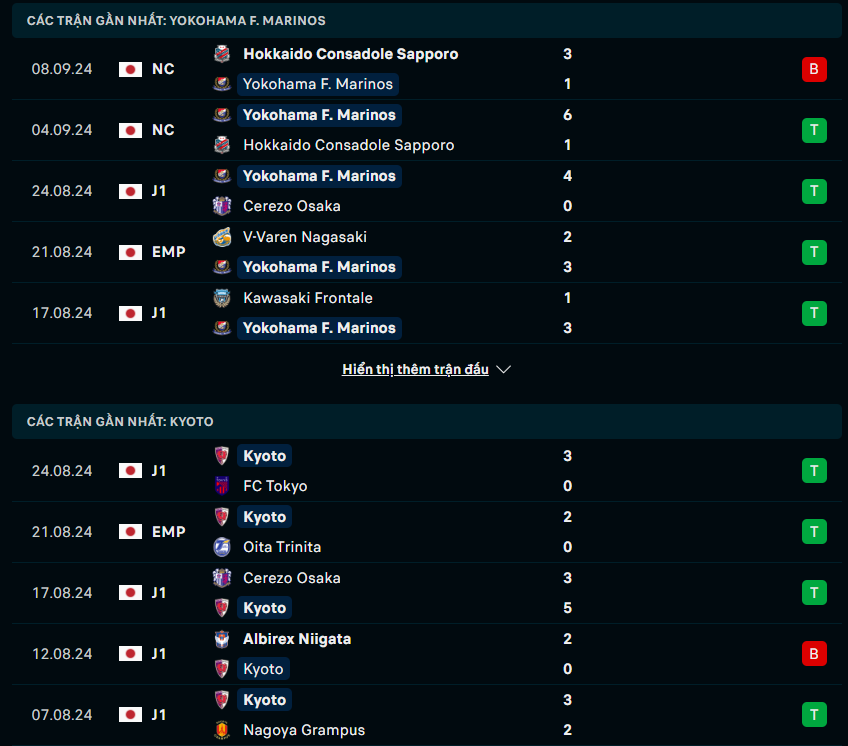848x746 pixels.
Task: Click Yokohama F. Marinos crest in 04.09.24 match
Action: tap(222, 115)
